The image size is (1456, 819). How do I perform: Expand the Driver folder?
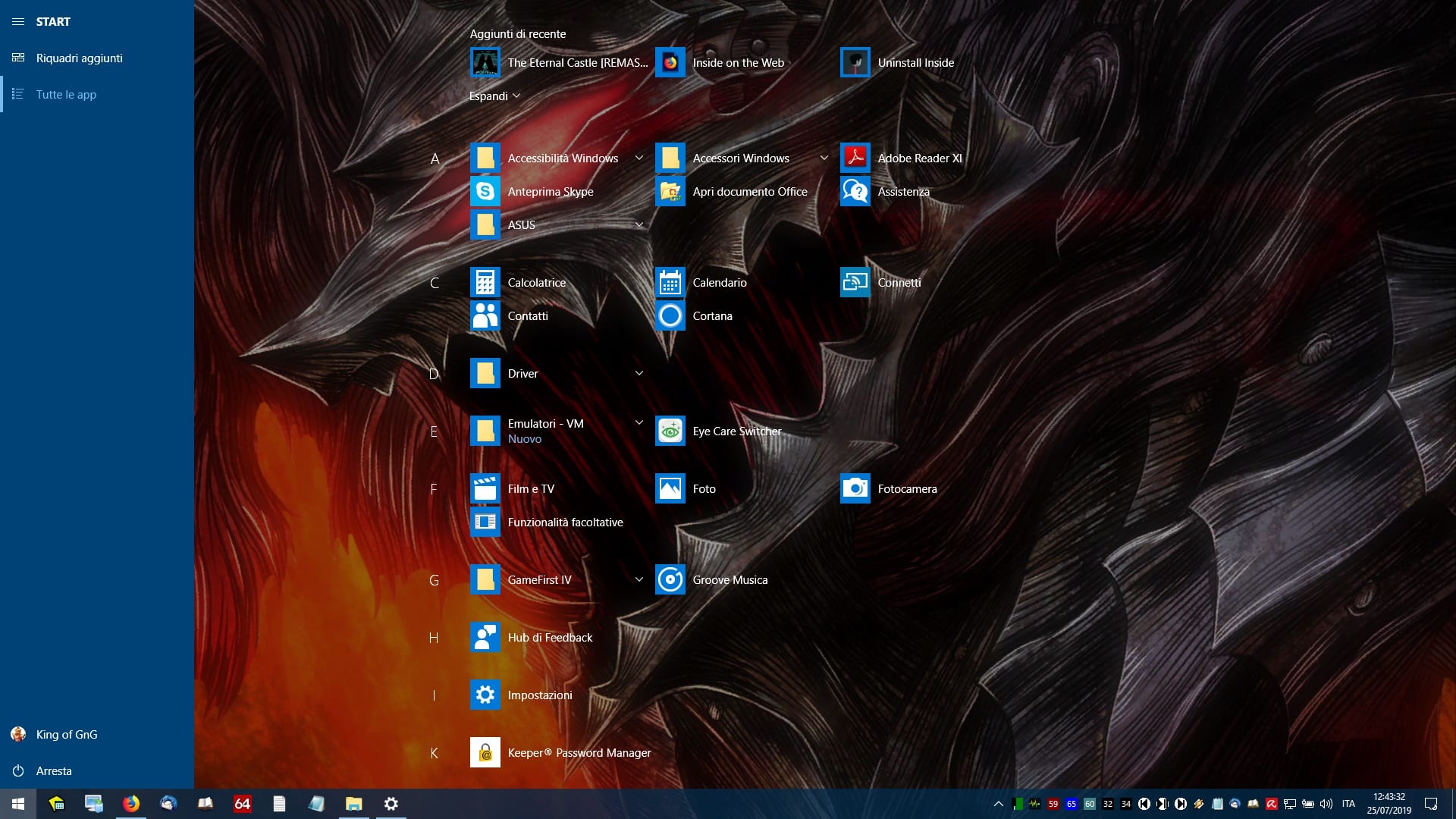tap(639, 374)
